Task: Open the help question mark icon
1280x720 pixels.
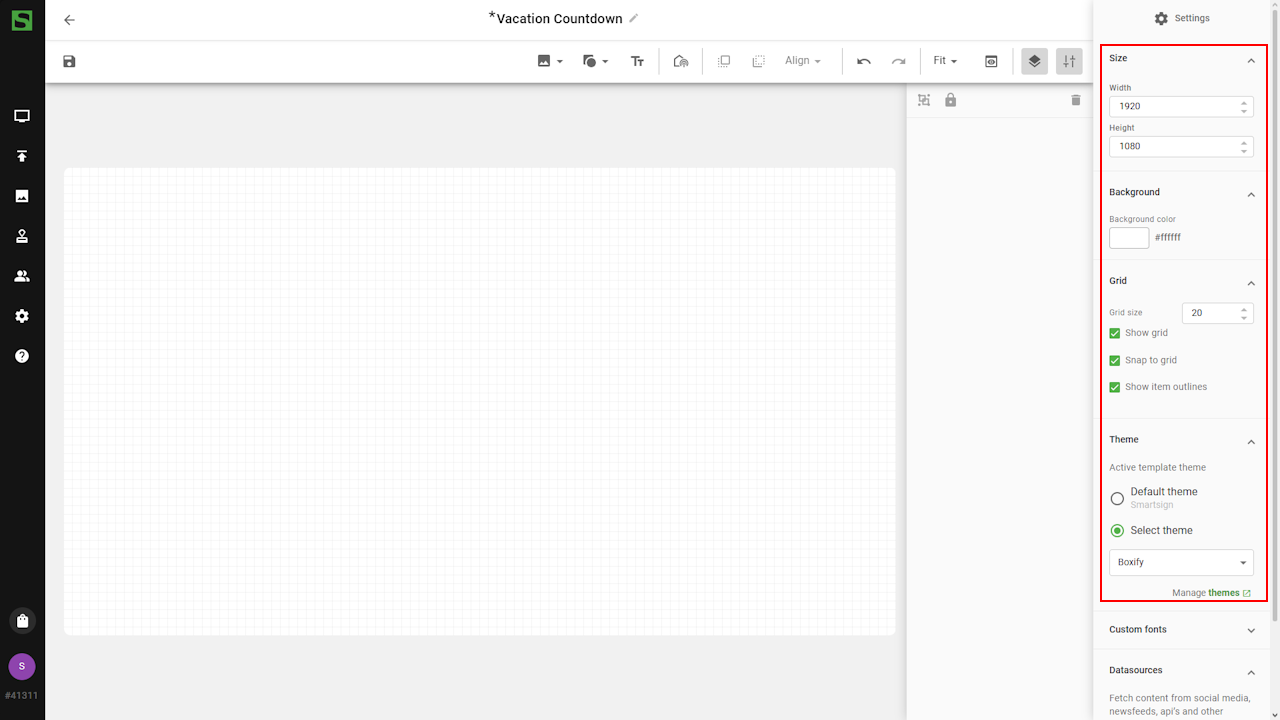Action: 22,356
